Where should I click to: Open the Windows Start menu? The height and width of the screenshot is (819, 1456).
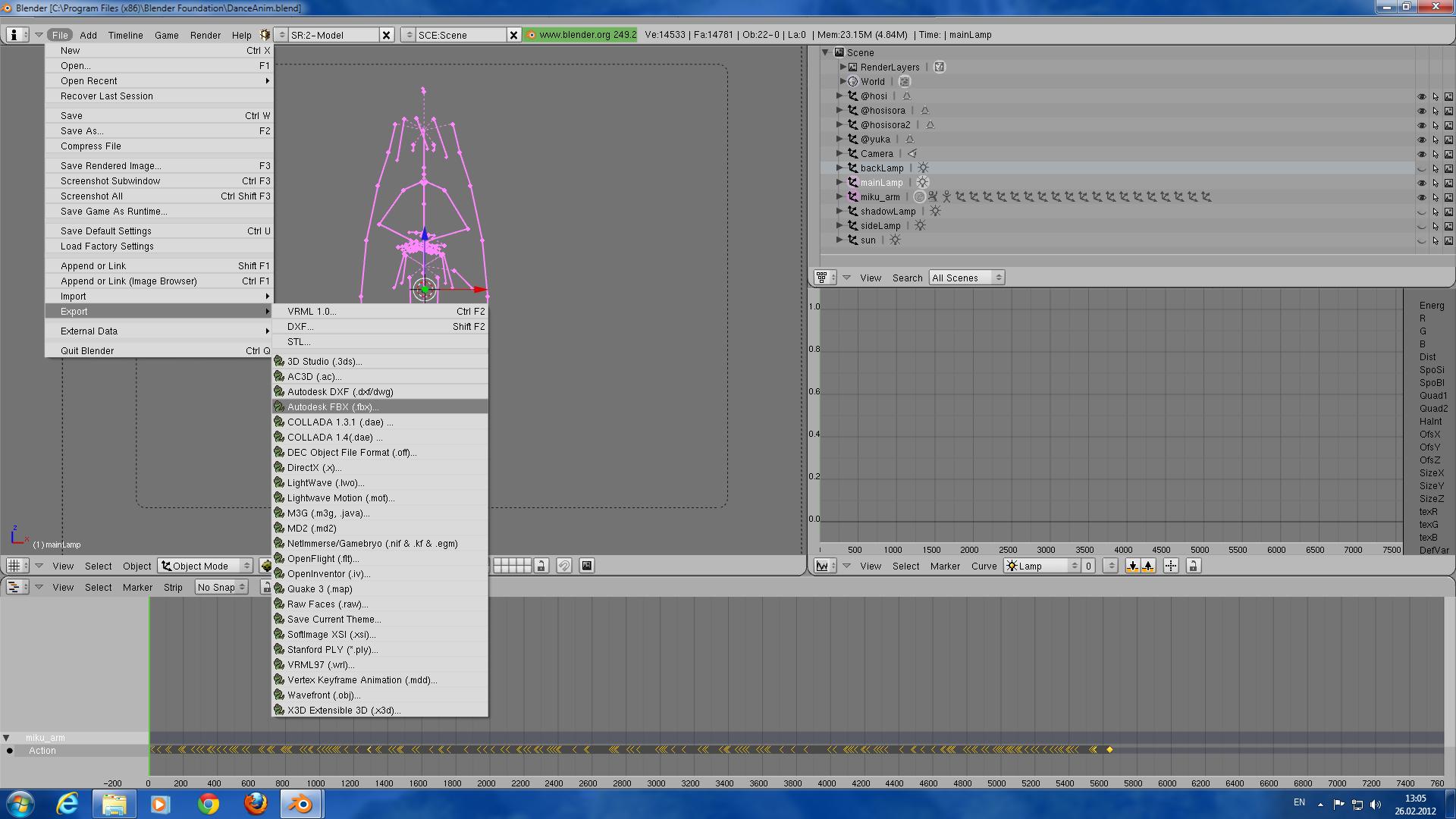(x=20, y=804)
